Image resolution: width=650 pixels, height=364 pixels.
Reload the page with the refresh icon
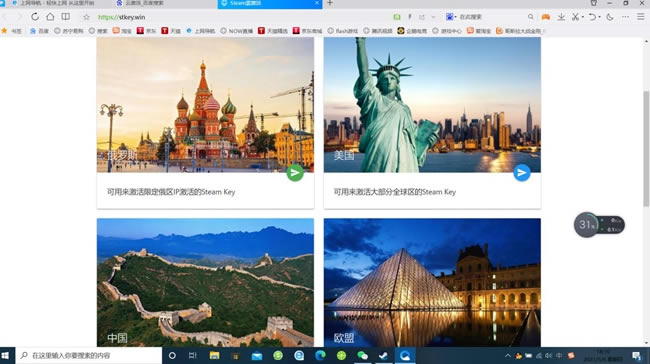[x=35, y=17]
